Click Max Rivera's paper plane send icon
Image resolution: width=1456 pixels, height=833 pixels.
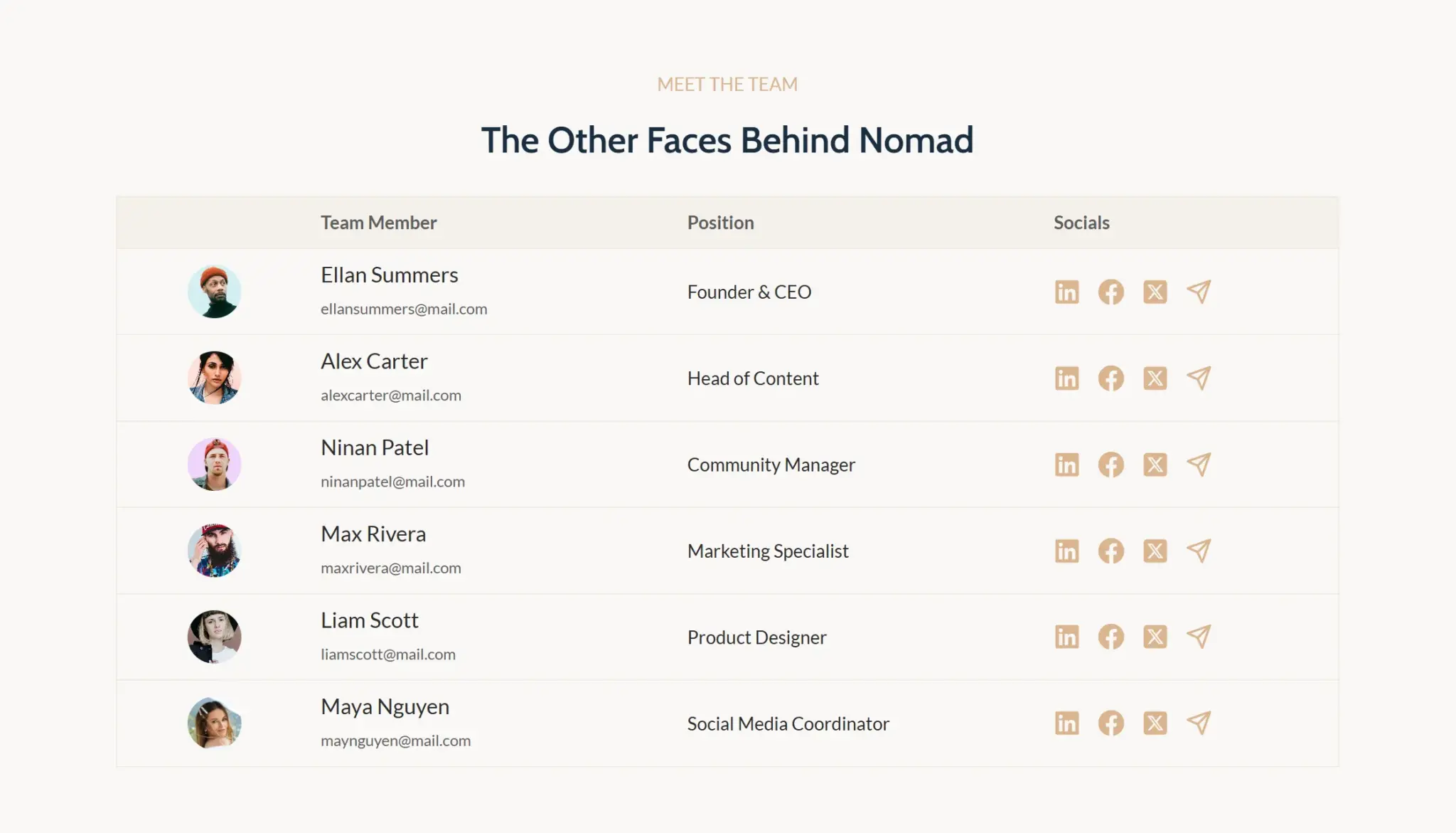[1199, 551]
